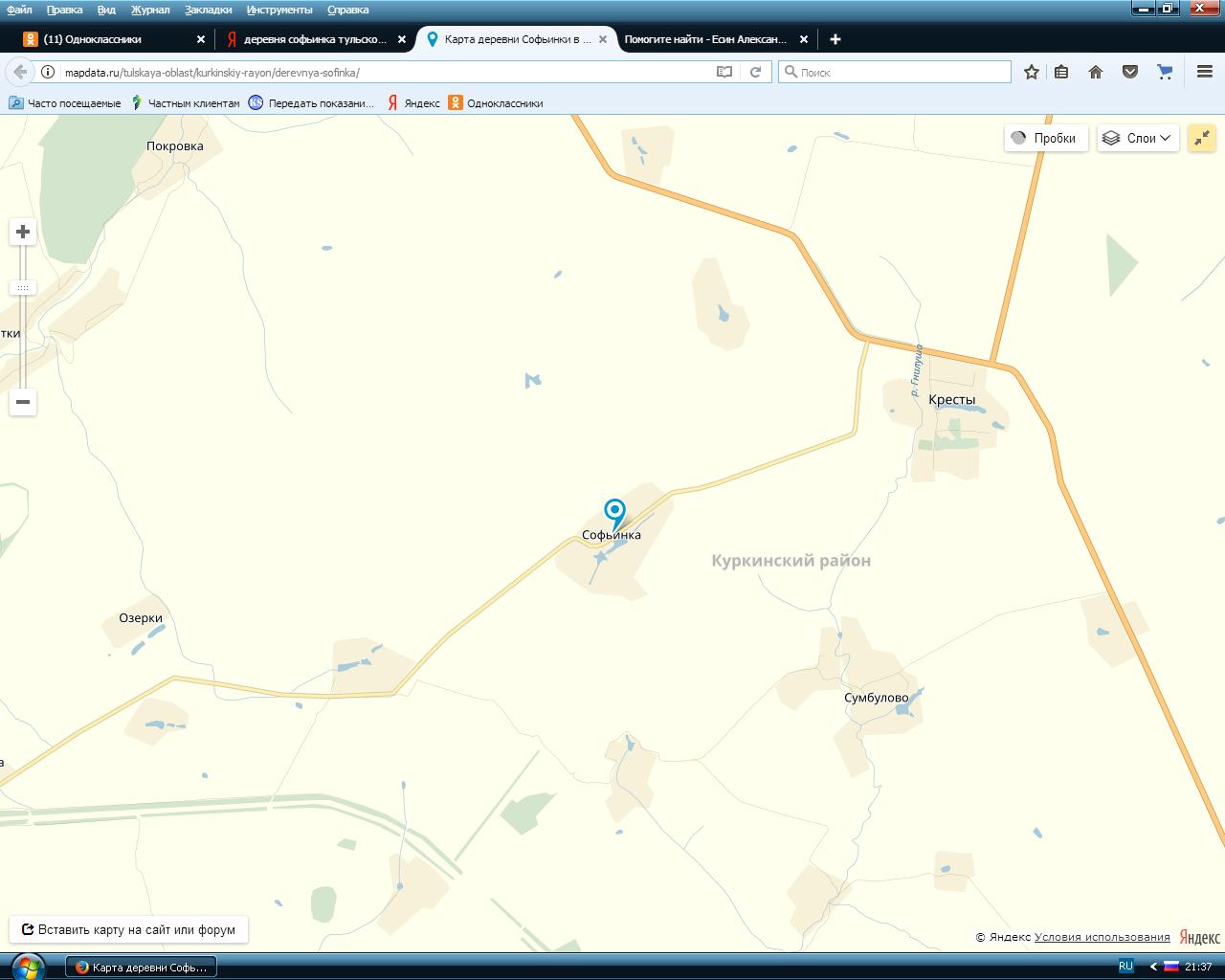Click Вставить карту на сайт или форум

click(128, 929)
